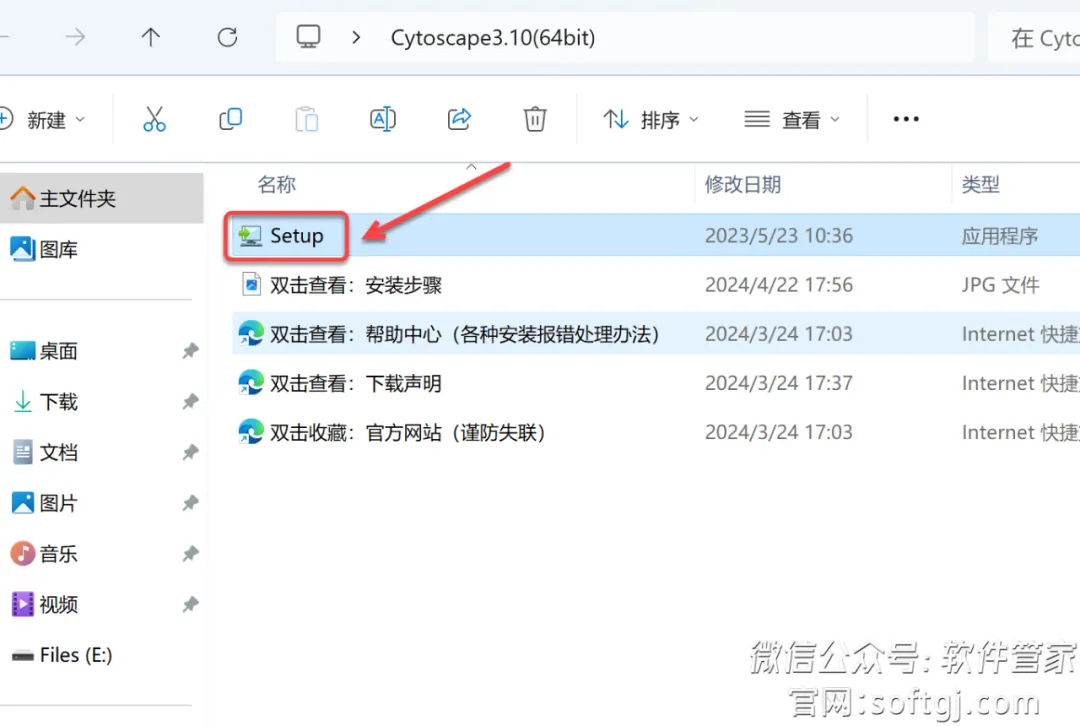Click the pin icon beside 视频
The width and height of the screenshot is (1080, 726).
tap(190, 605)
